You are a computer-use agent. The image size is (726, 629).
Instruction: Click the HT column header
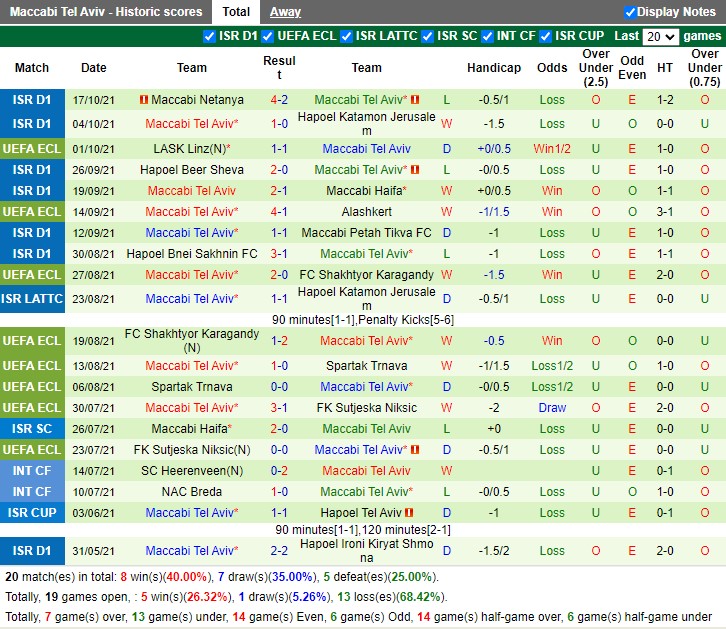664,68
